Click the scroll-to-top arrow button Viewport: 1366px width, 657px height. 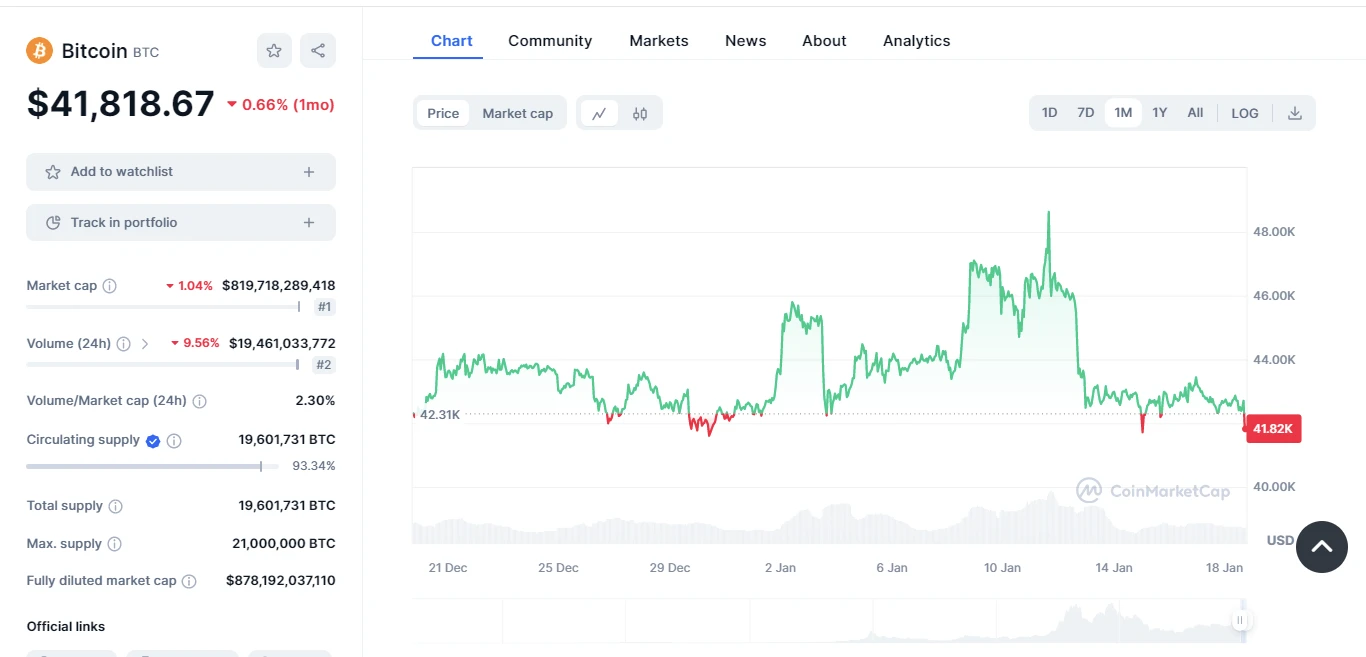point(1322,547)
